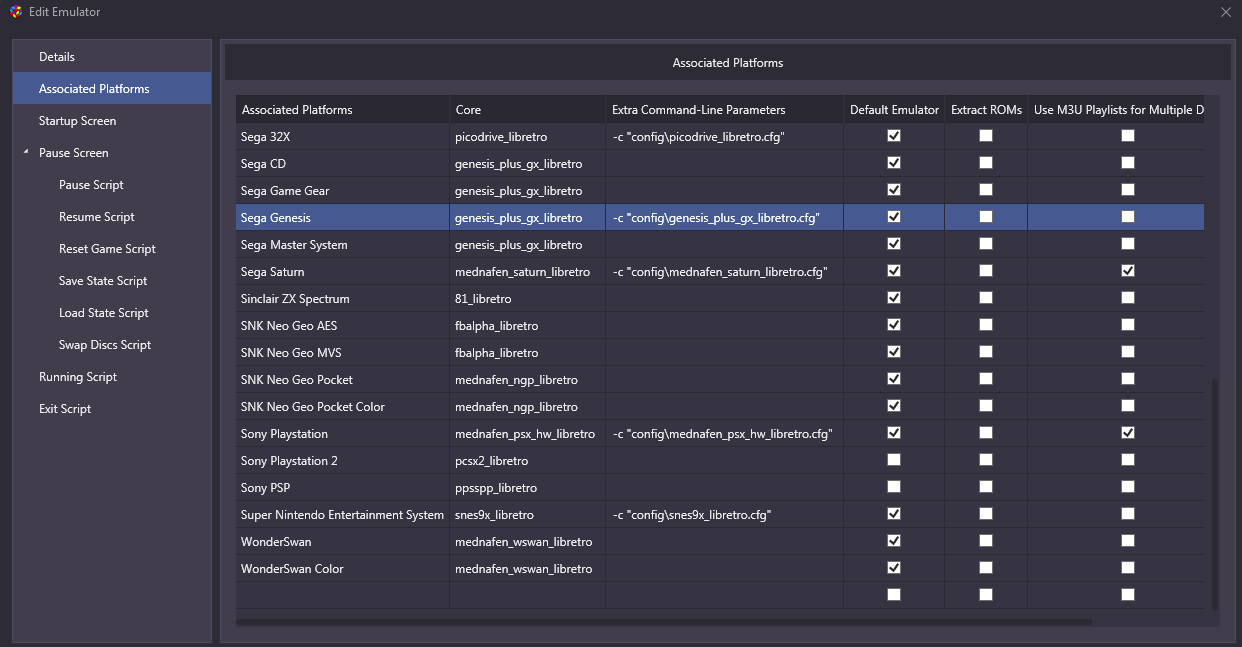Click the empty platform cell in the new row
The image size is (1242, 647).
(343, 595)
